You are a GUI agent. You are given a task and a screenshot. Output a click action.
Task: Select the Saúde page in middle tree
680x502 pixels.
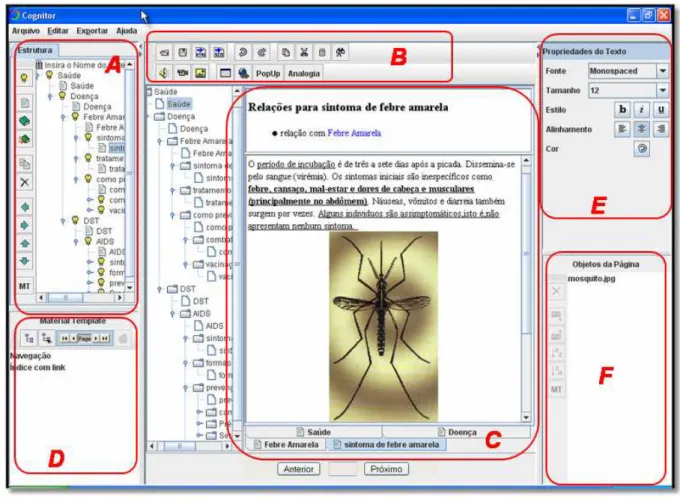178,104
